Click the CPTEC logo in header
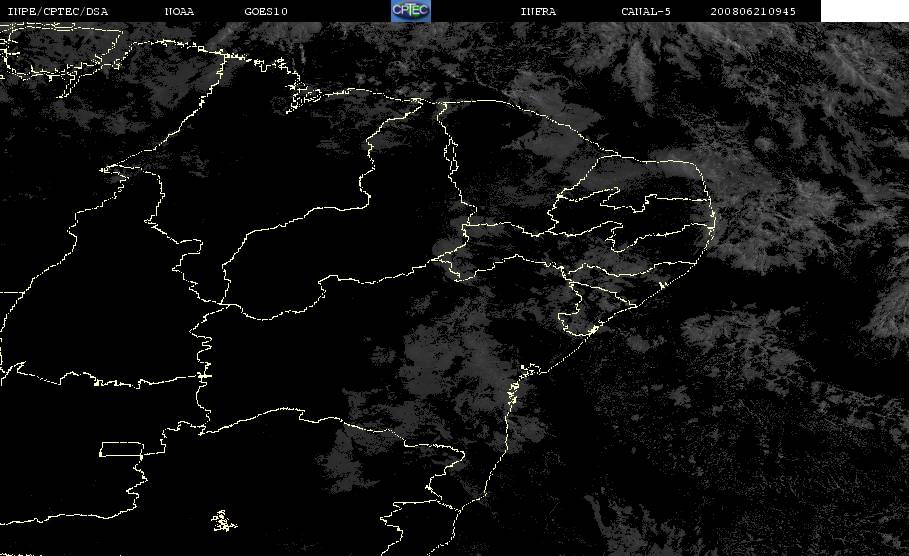Screen dimensions: 909x556 (x=410, y=10)
